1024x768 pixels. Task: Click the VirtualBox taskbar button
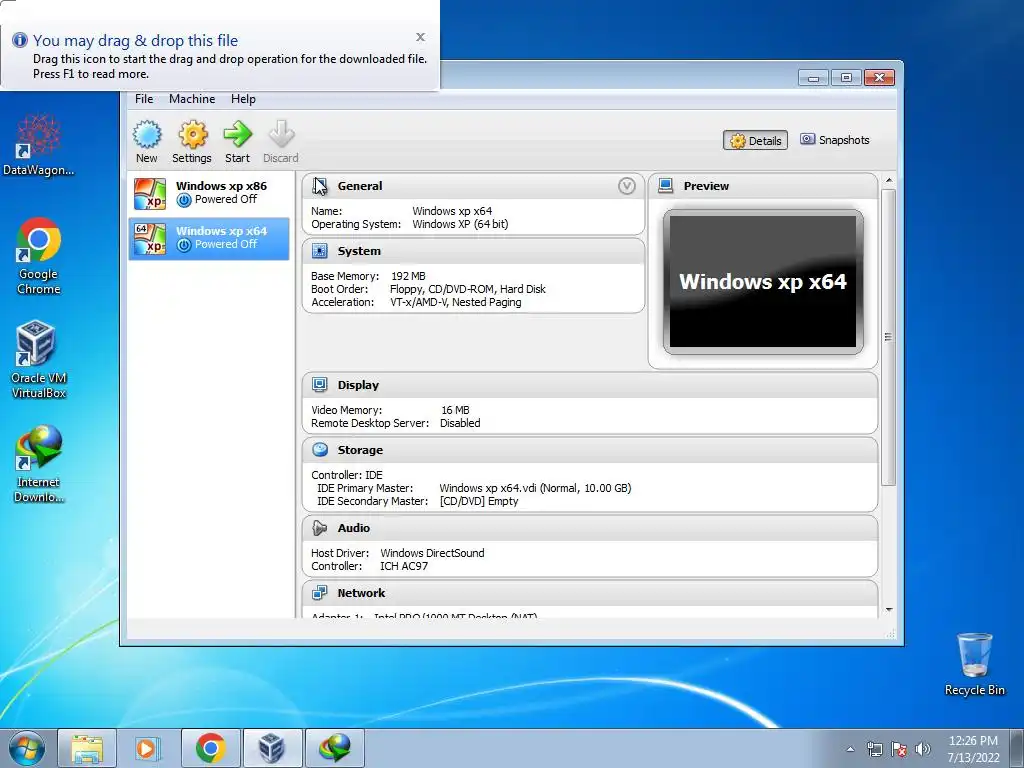(272, 748)
